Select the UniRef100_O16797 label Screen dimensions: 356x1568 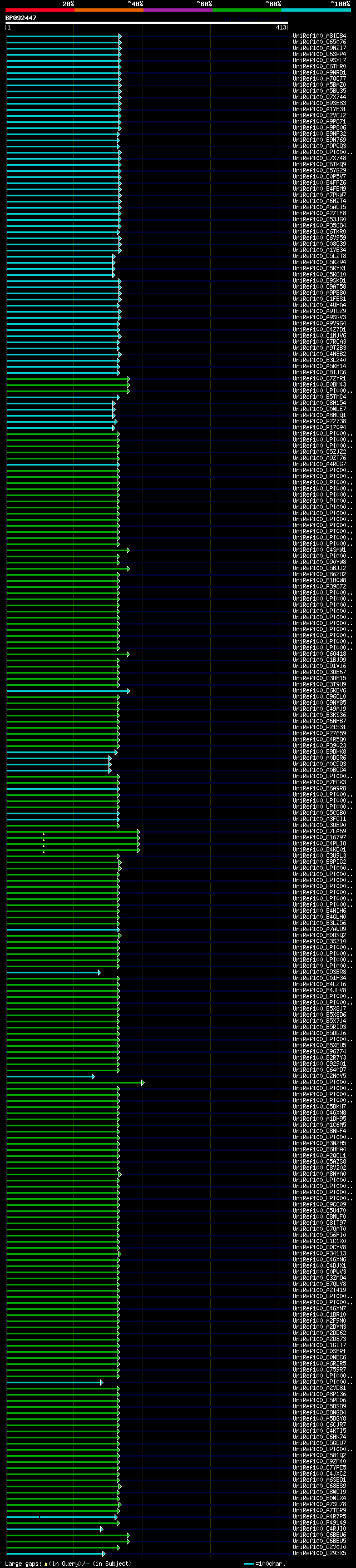click(x=319, y=838)
